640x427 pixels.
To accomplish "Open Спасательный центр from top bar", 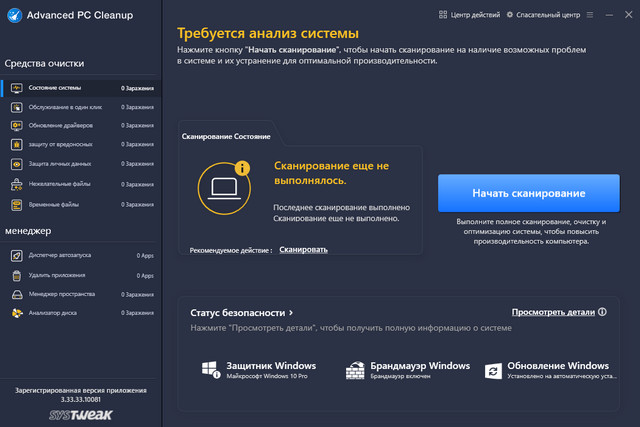I will pos(543,15).
